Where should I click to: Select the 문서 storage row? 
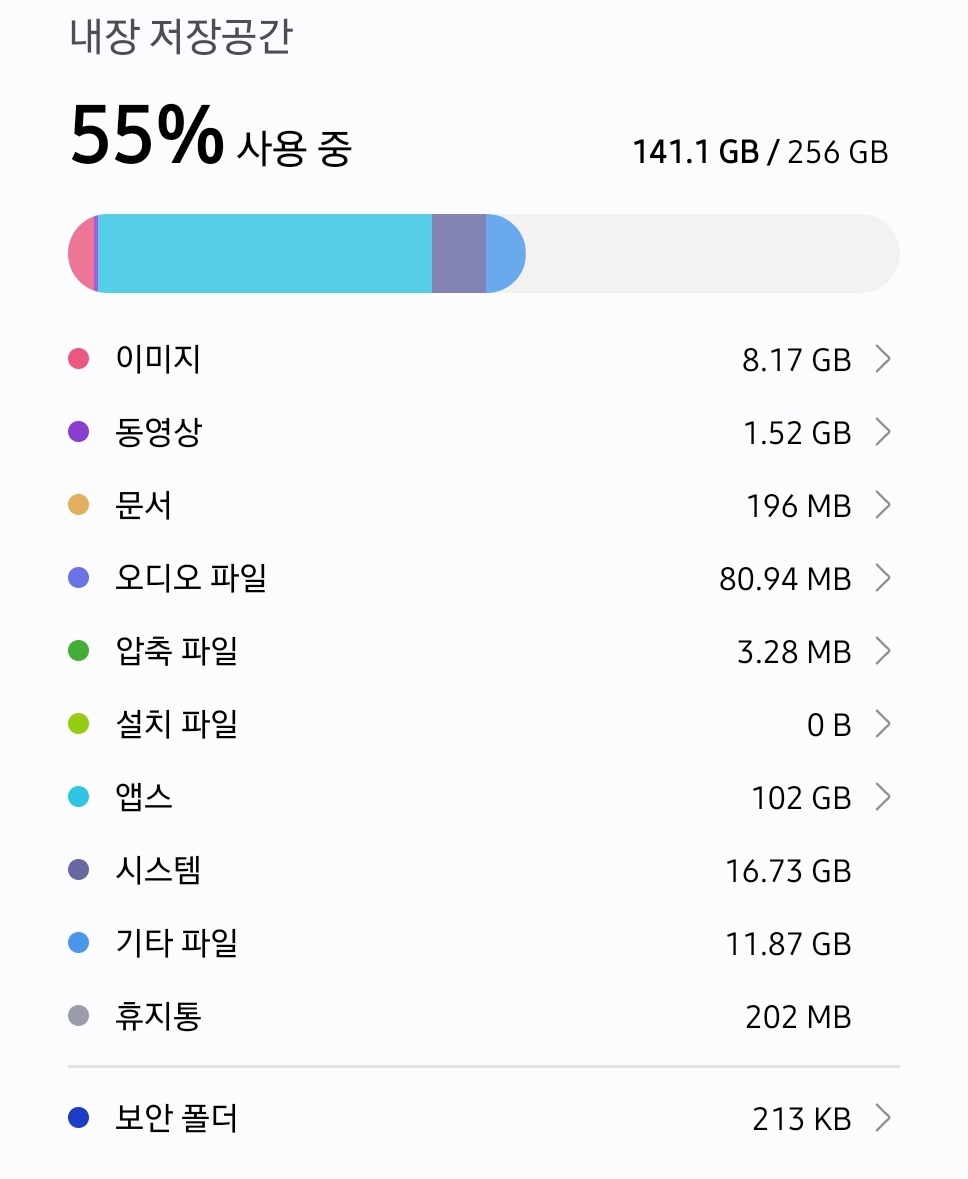pyautogui.click(x=484, y=505)
